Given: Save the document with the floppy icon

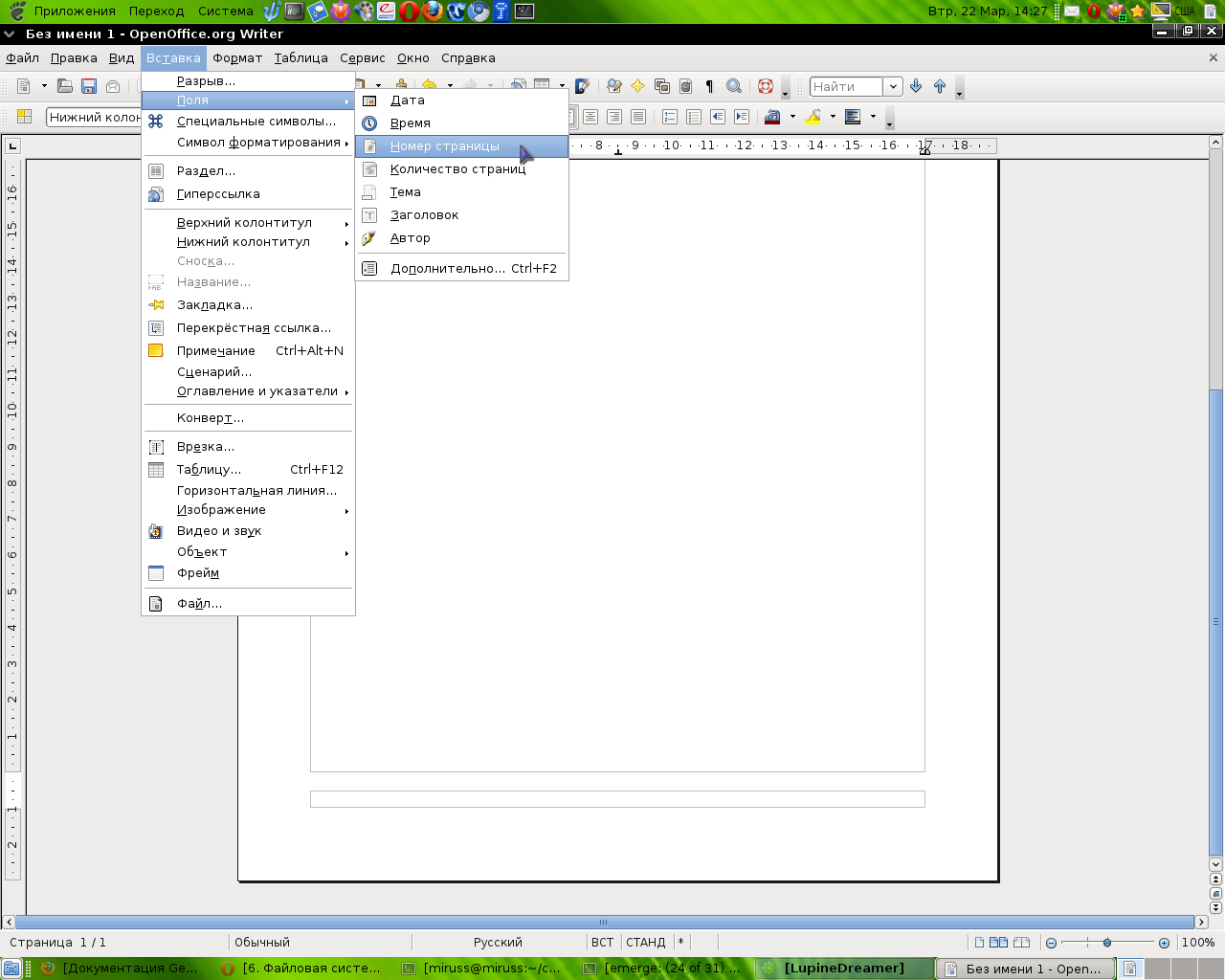Looking at the screenshot, I should tap(89, 86).
